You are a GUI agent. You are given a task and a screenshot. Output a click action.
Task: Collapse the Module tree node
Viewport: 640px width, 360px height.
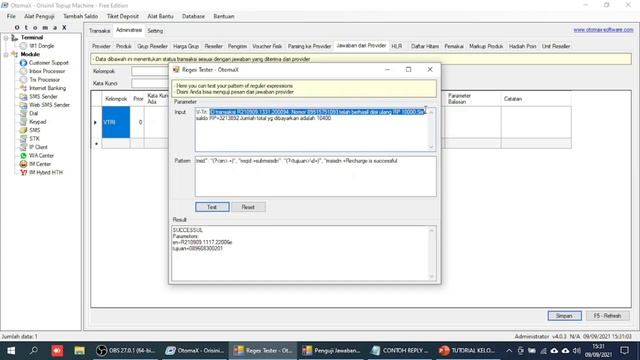tap(6, 54)
